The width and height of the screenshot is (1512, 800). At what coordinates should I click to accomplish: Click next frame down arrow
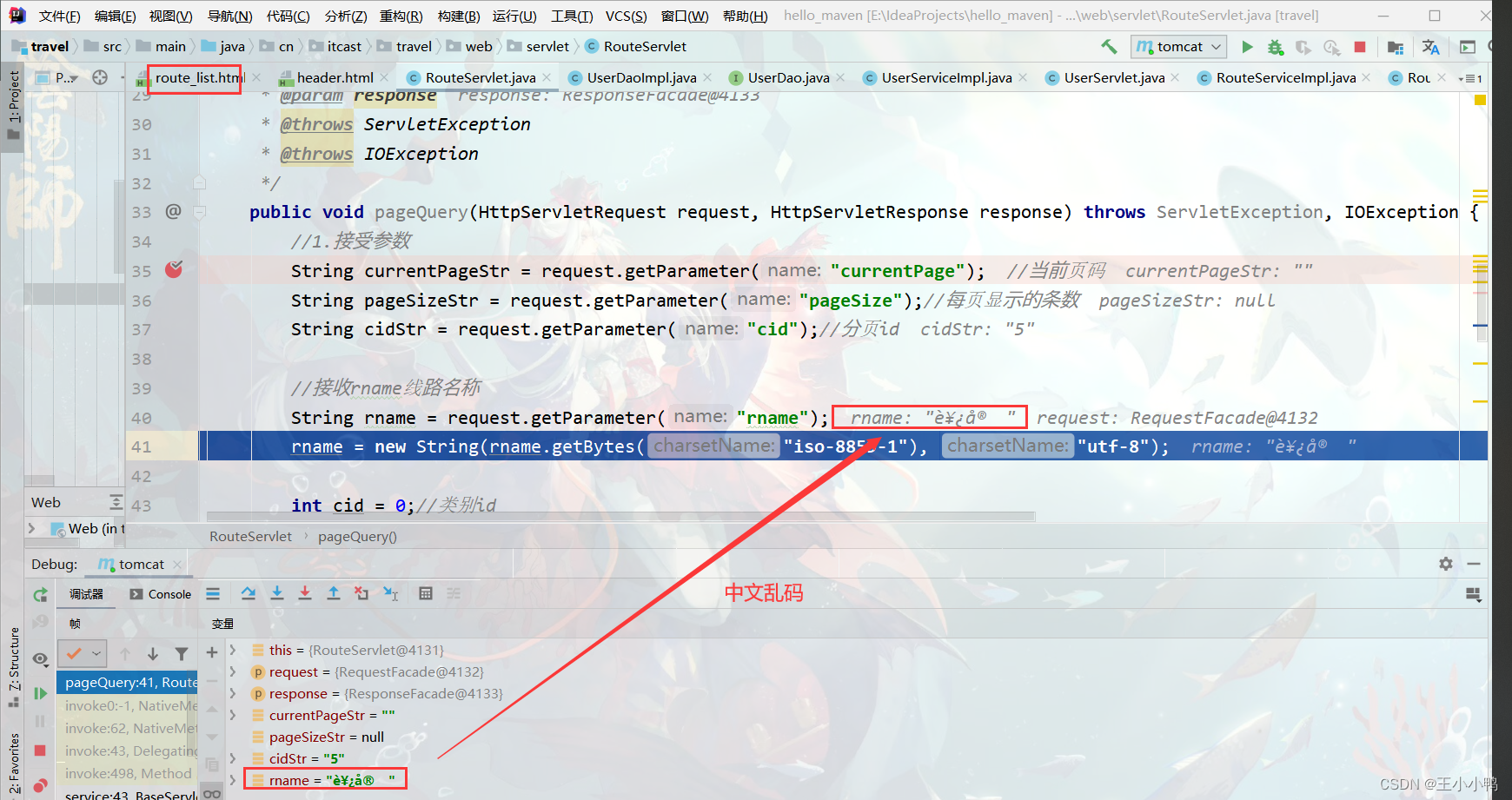coord(153,654)
